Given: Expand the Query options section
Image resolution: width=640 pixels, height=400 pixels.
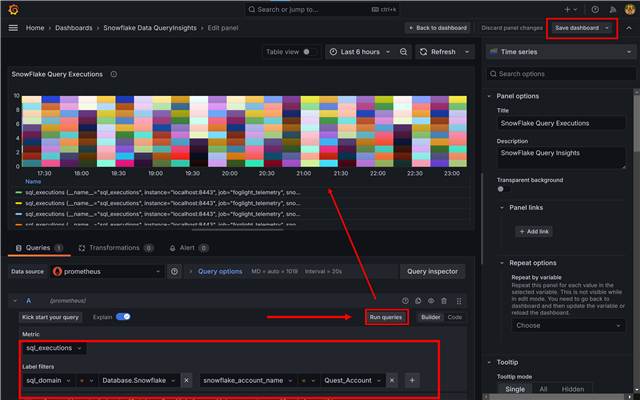Looking at the screenshot, I should (216, 271).
